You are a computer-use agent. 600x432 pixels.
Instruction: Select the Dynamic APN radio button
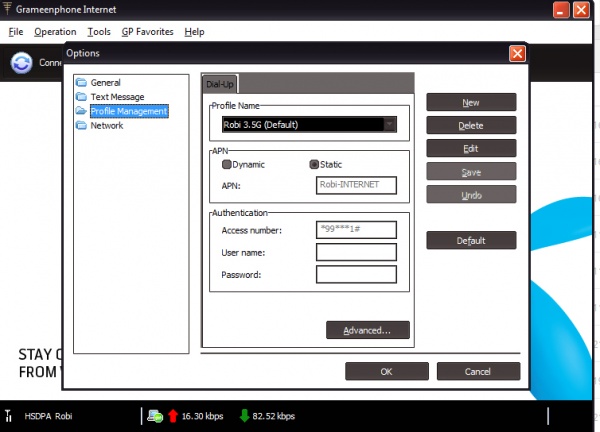(x=227, y=165)
